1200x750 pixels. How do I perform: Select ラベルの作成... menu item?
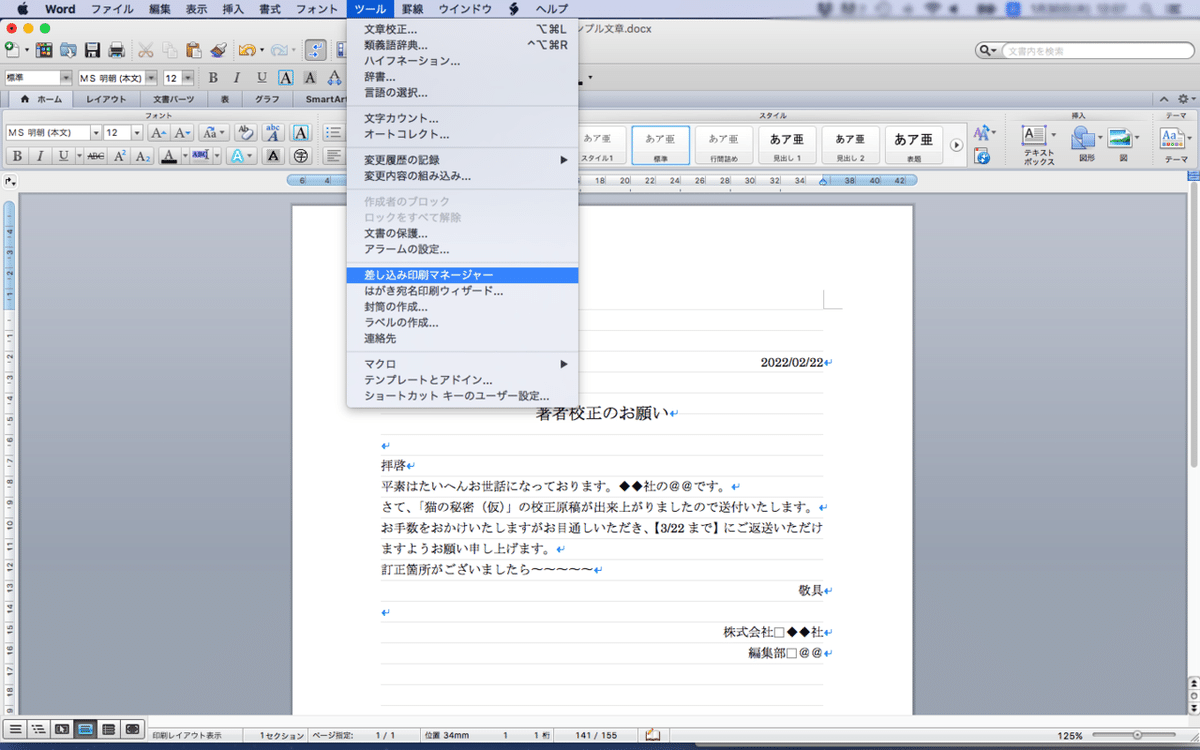point(462,323)
